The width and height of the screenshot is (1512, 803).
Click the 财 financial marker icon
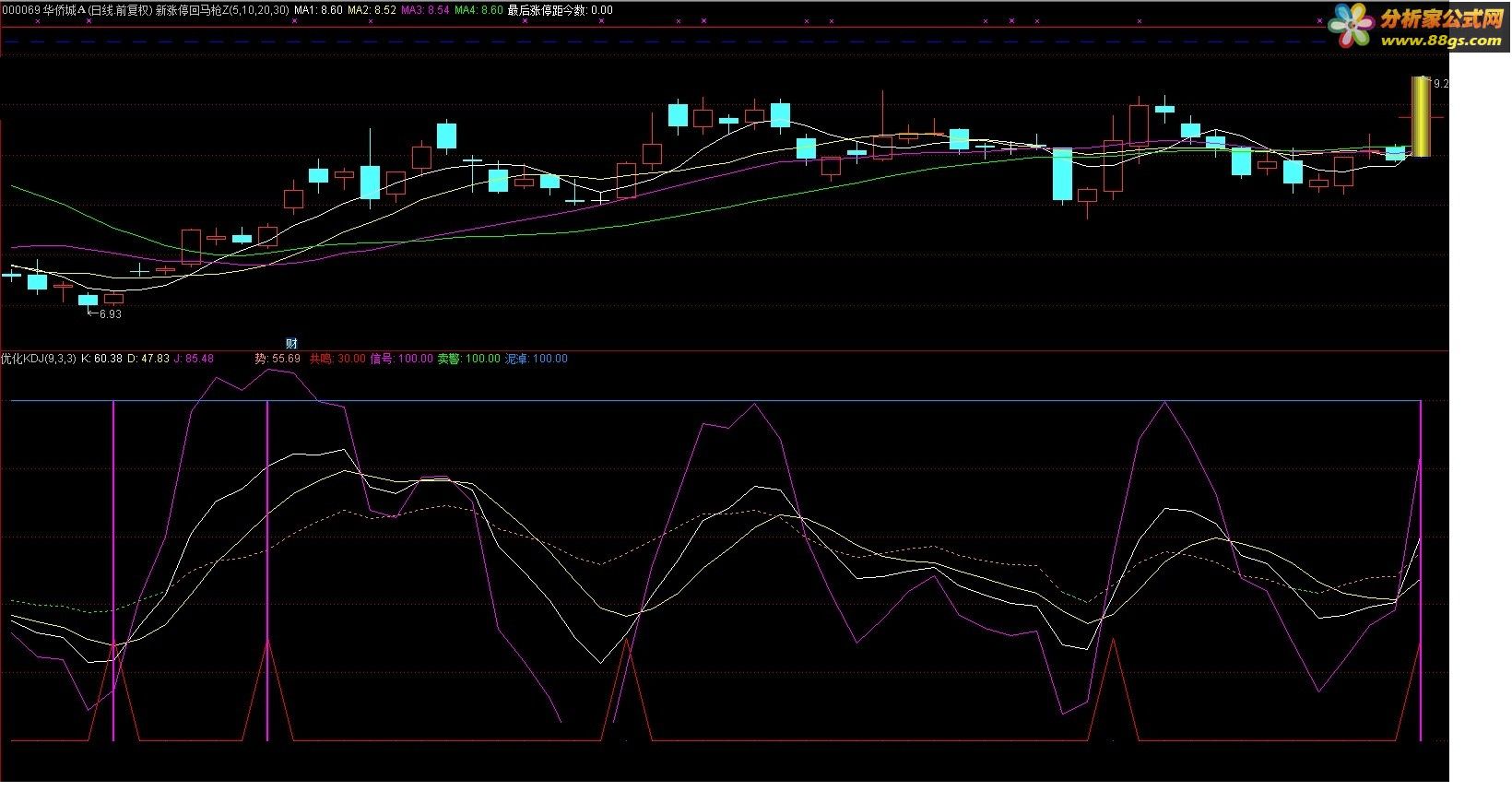tap(291, 344)
